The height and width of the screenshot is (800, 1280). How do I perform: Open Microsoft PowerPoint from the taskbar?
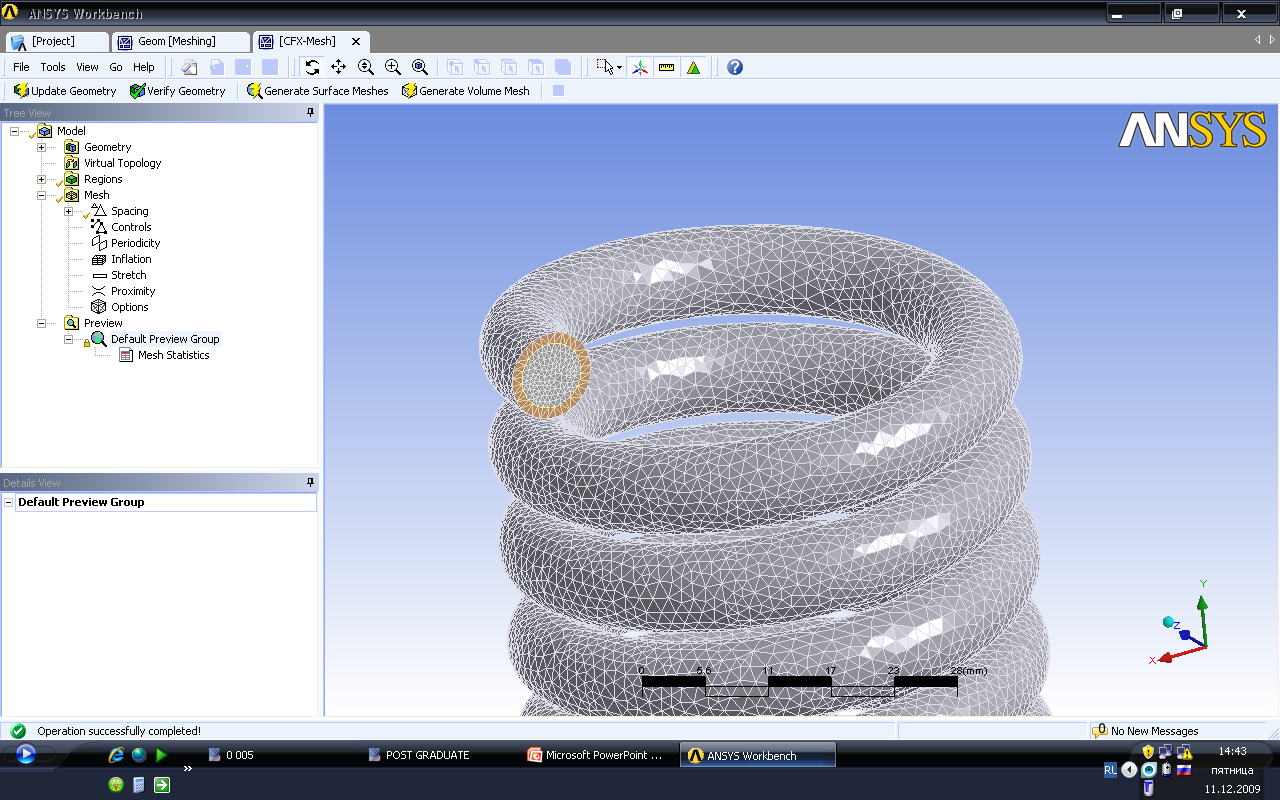pos(595,755)
